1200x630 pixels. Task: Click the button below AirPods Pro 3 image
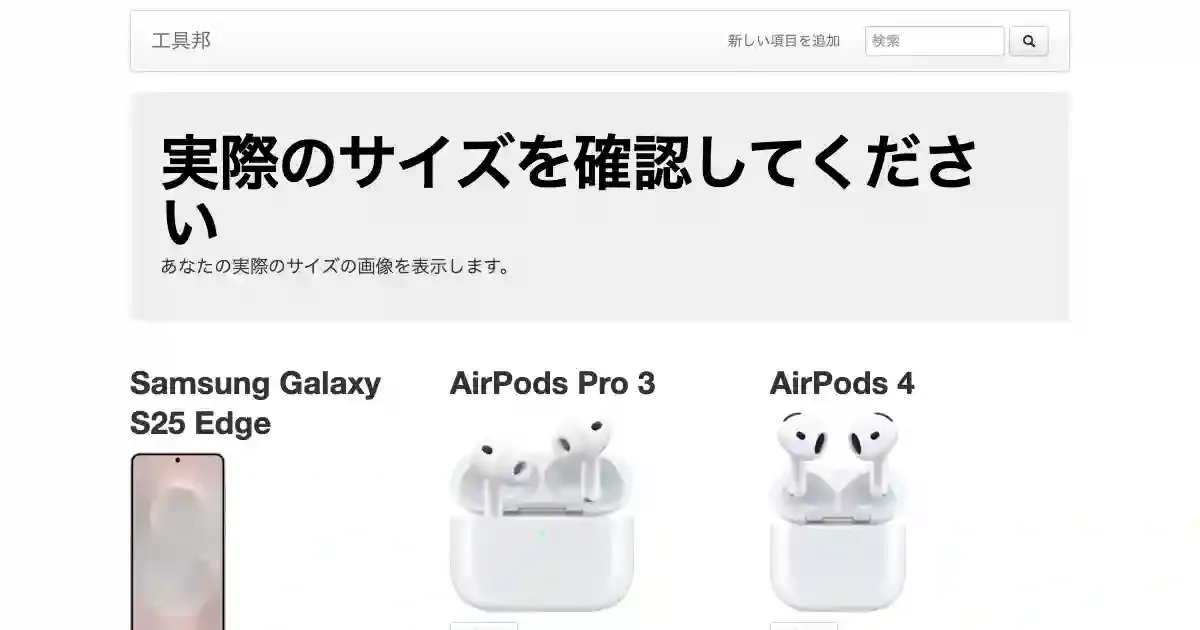pyautogui.click(x=484, y=626)
